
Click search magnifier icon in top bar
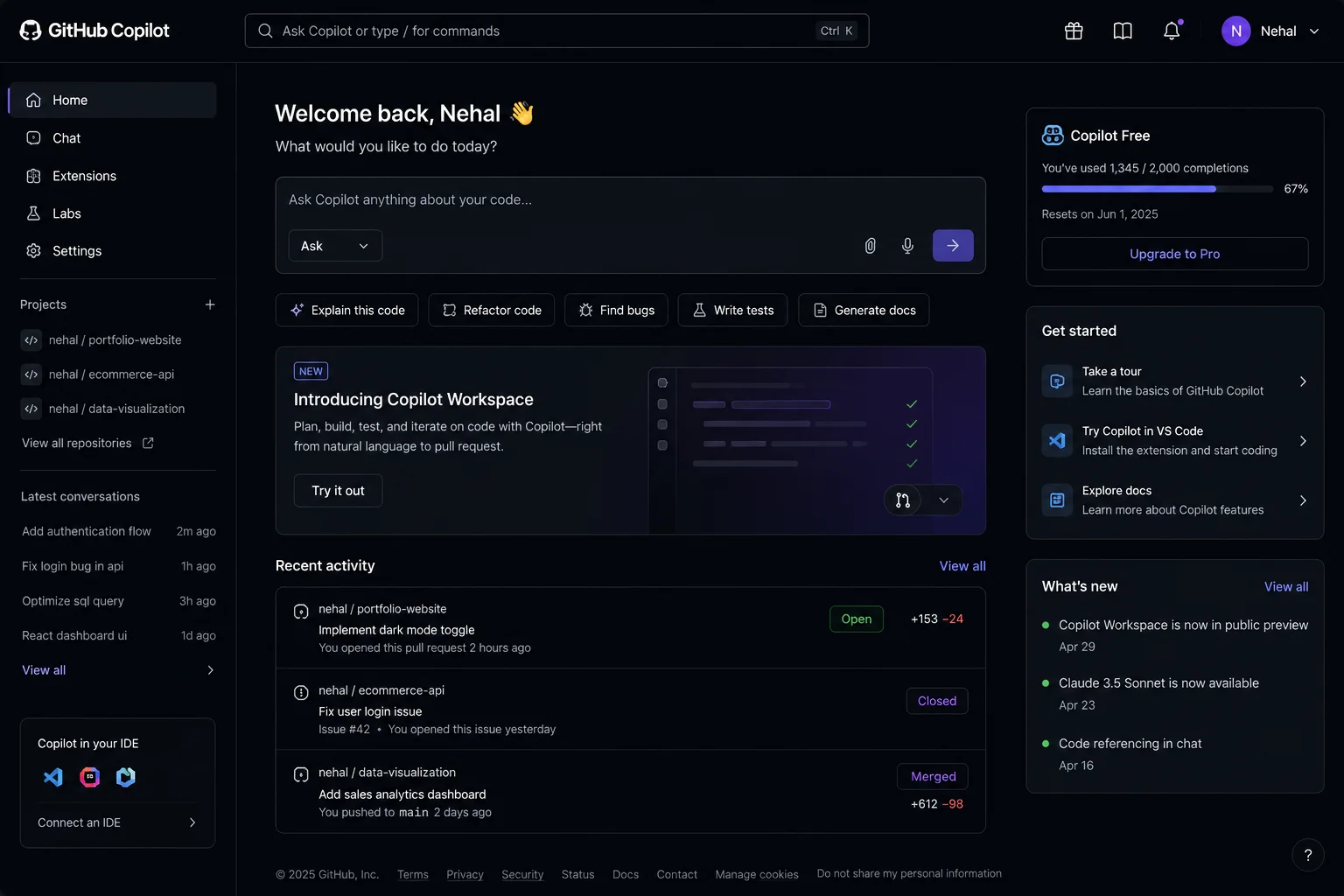pos(265,31)
